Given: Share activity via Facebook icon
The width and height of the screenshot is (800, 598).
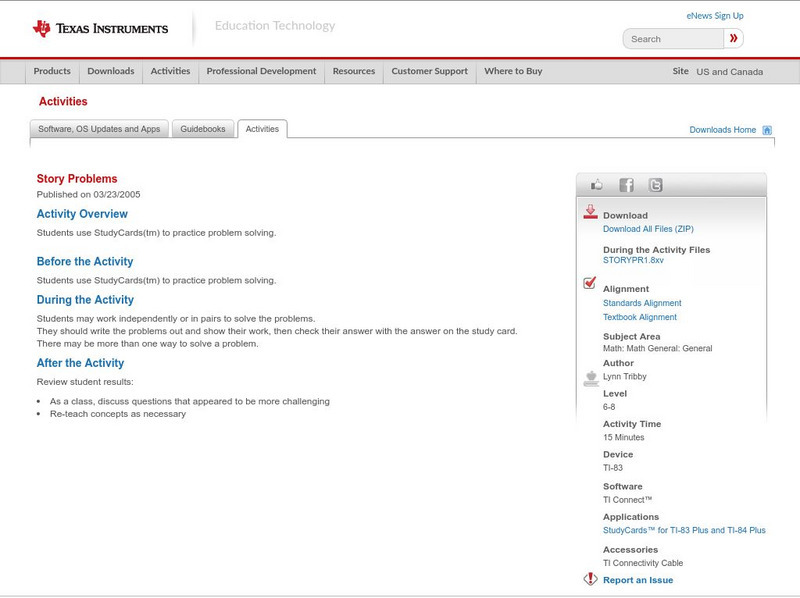Looking at the screenshot, I should (626, 185).
